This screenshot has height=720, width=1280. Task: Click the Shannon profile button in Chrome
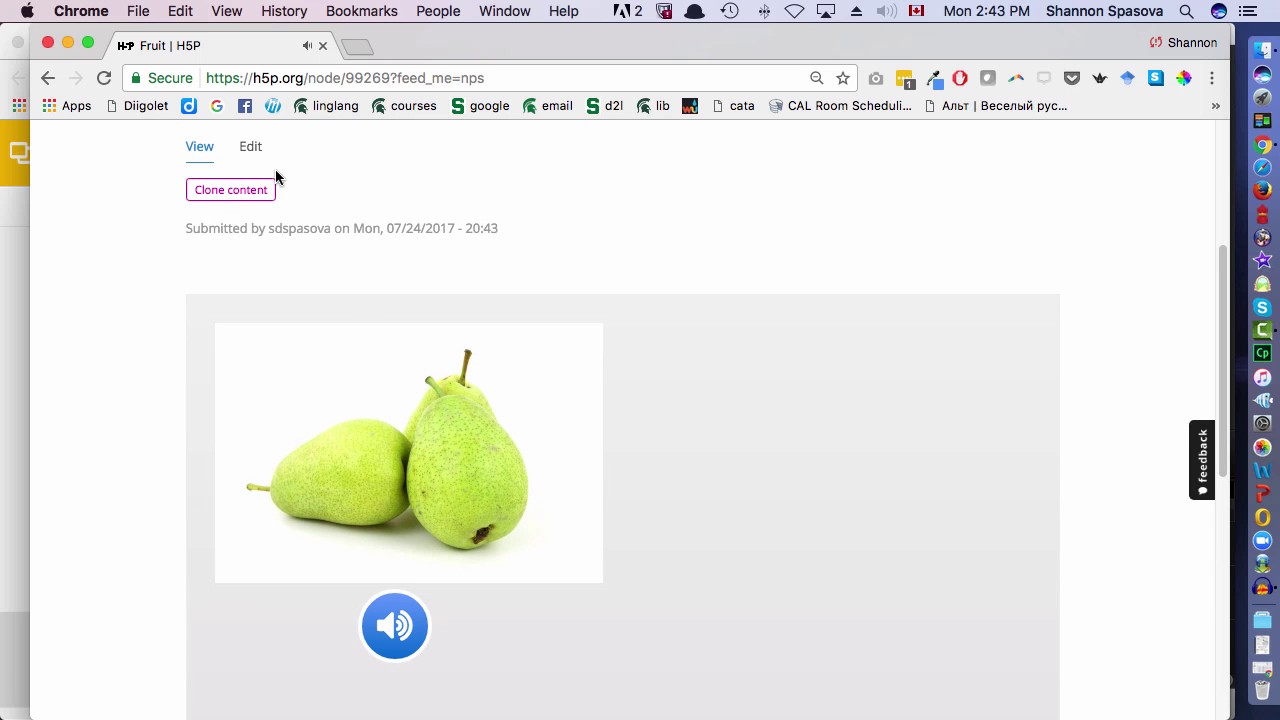1183,43
